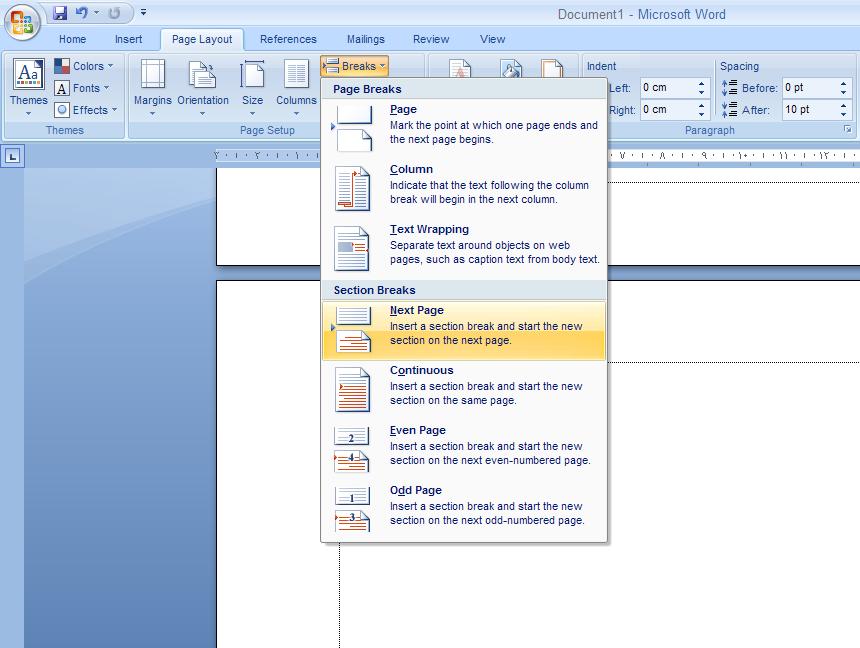Insert Continuous section break
Viewport: 860px width, 648px height.
pos(464,390)
